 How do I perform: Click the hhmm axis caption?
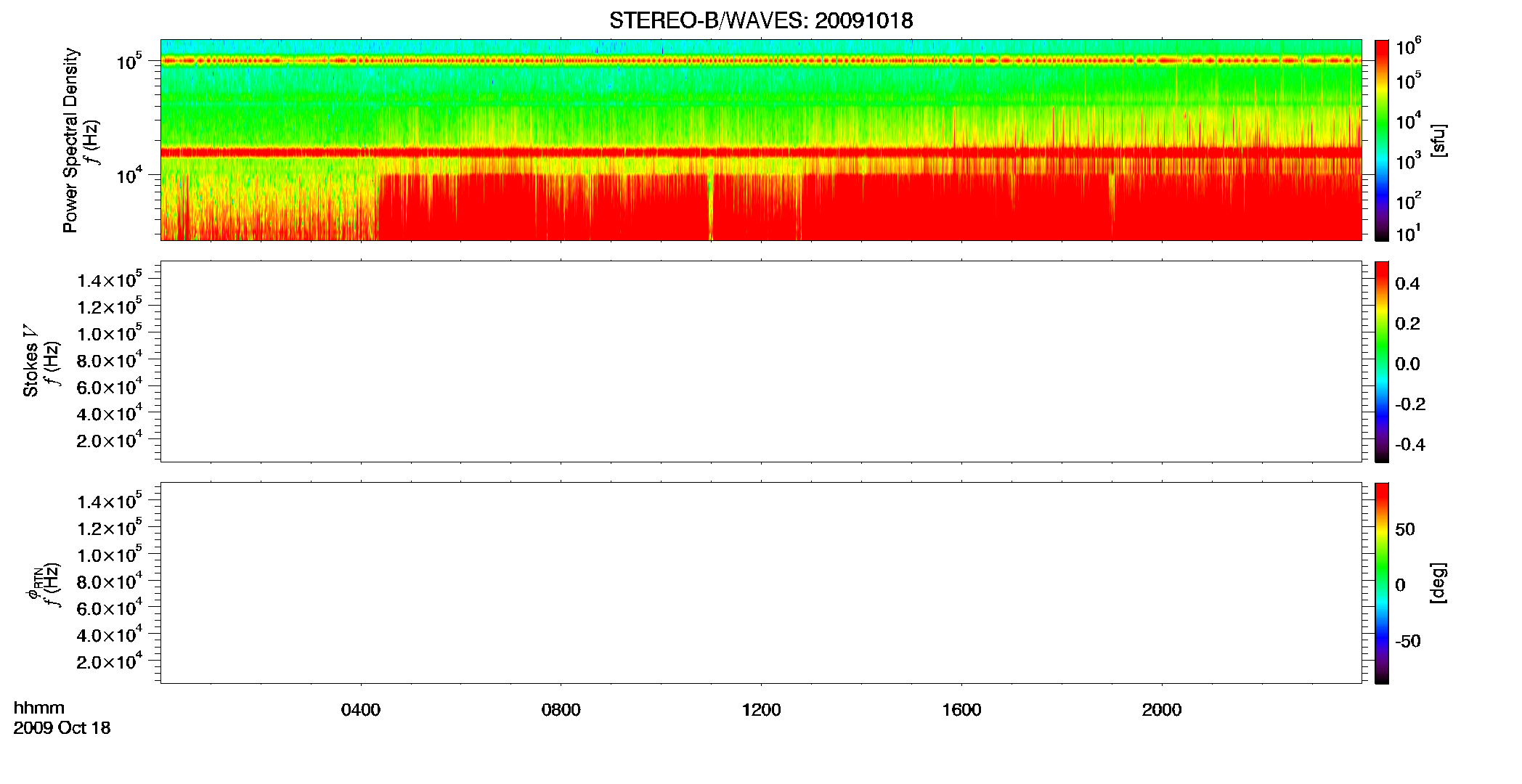pos(39,708)
